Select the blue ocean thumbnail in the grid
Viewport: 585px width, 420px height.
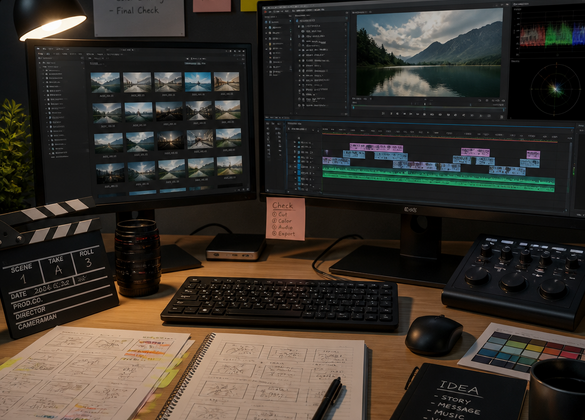pyautogui.click(x=198, y=81)
